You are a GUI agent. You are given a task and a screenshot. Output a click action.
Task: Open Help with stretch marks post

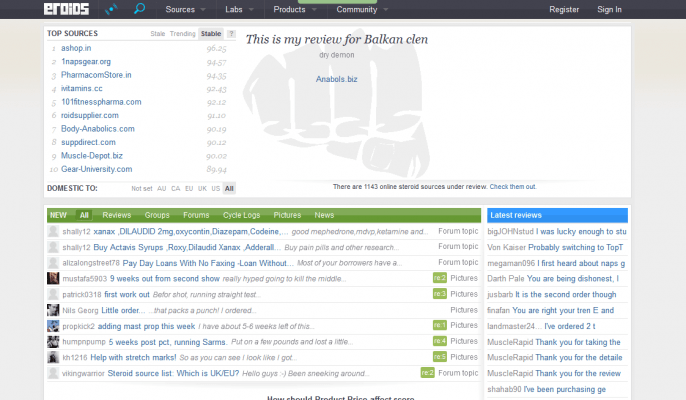click(133, 358)
